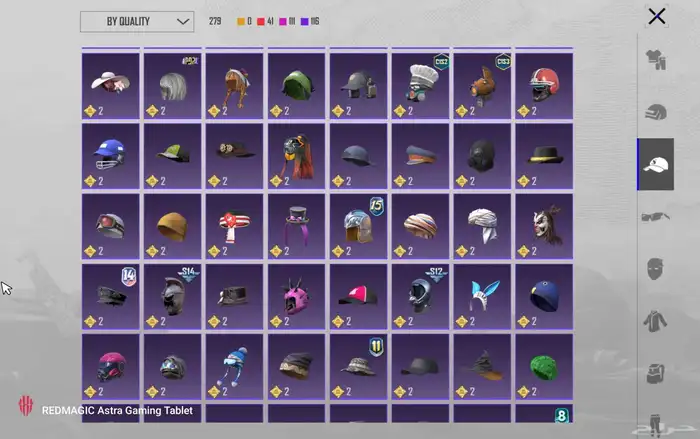The width and height of the screenshot is (700, 439).
Task: Click the red quality count swatch
Action: 261,21
